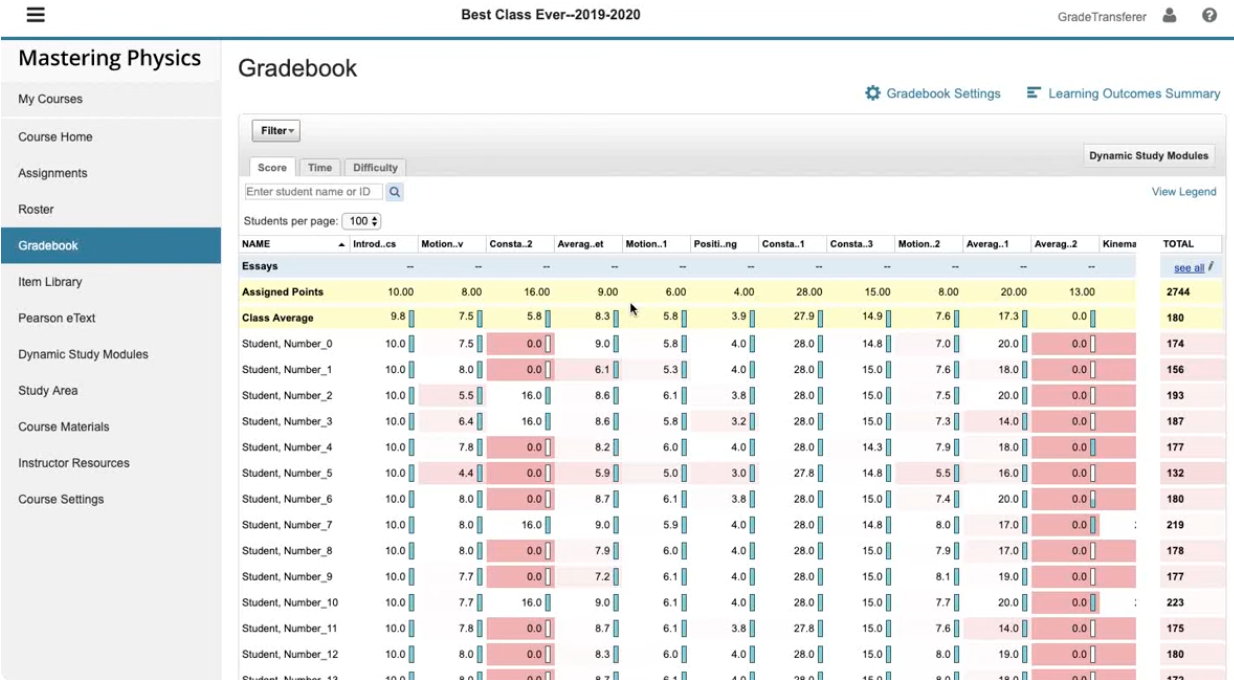Select the Score tab
Viewport: 1234px width, 680px height.
click(271, 167)
